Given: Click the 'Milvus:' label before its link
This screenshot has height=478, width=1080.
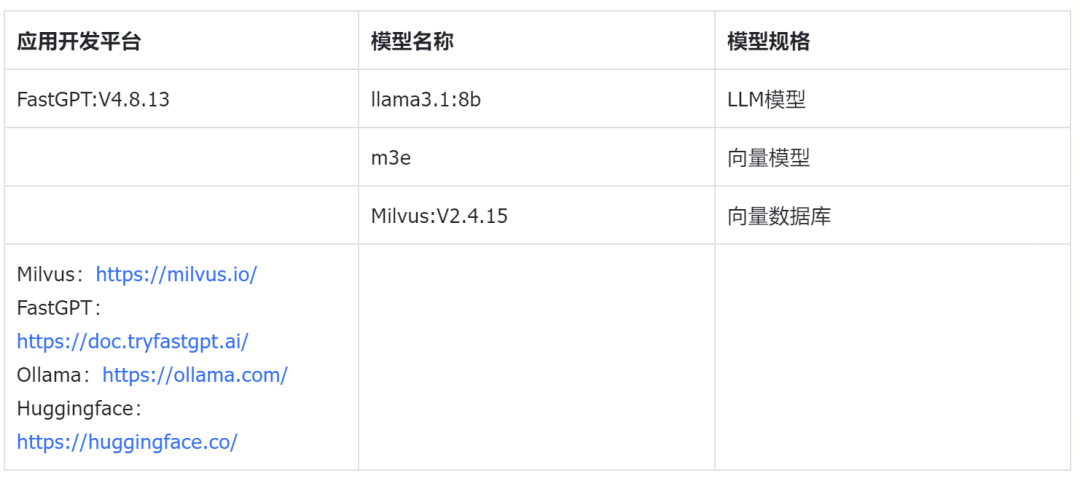Looking at the screenshot, I should 48,274.
